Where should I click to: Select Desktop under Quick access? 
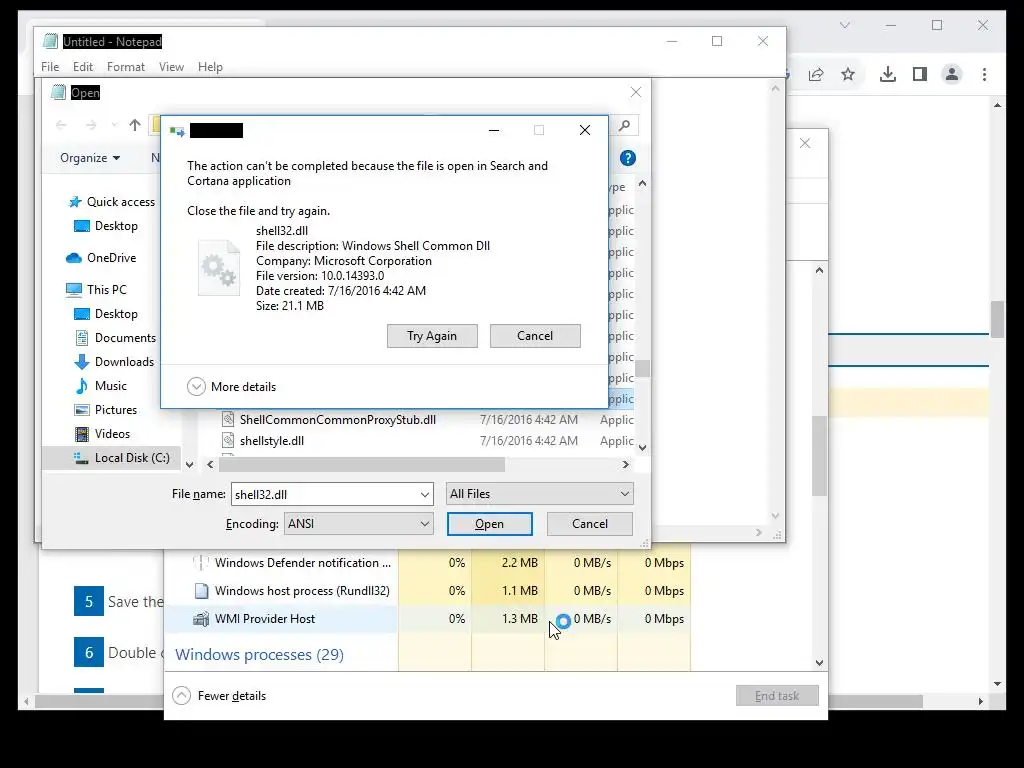coord(106,226)
